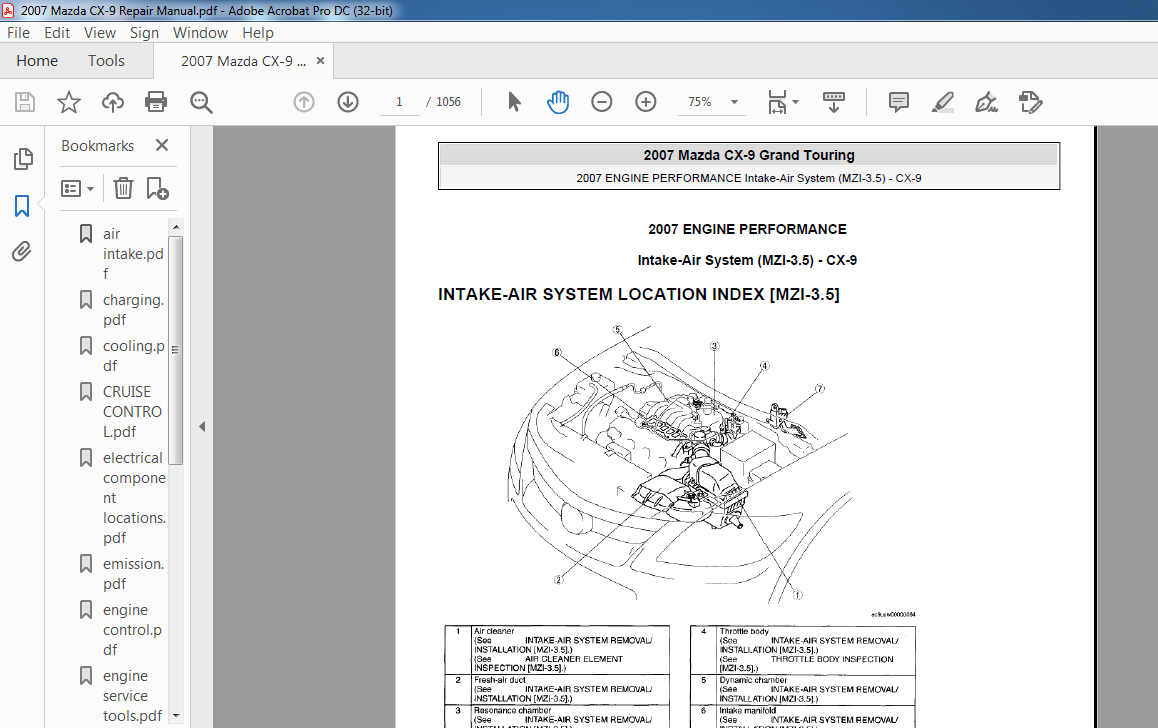The width and height of the screenshot is (1158, 728).
Task: Open the Sign menu
Action: [x=144, y=32]
